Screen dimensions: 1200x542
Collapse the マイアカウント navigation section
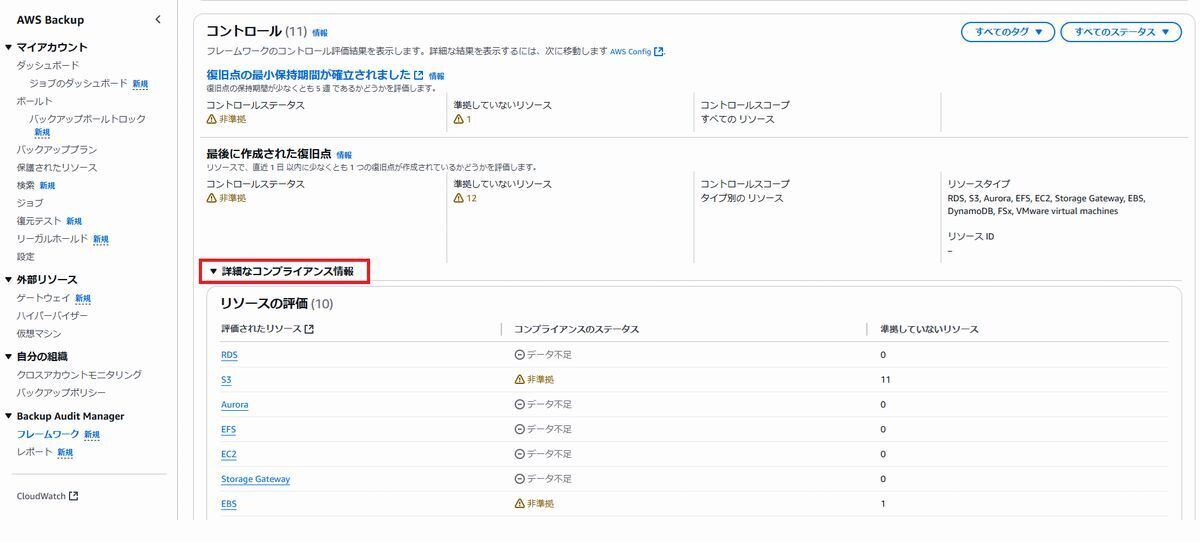[9, 47]
